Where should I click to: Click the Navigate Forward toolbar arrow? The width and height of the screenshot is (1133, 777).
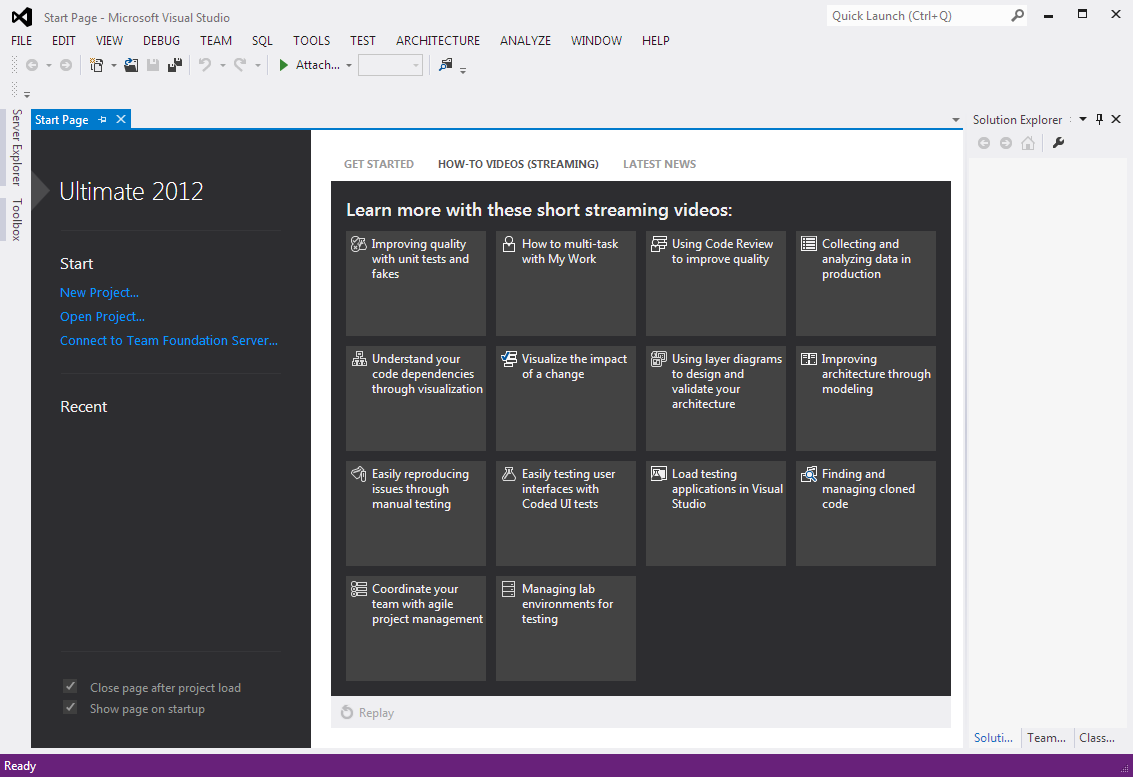[x=66, y=65]
